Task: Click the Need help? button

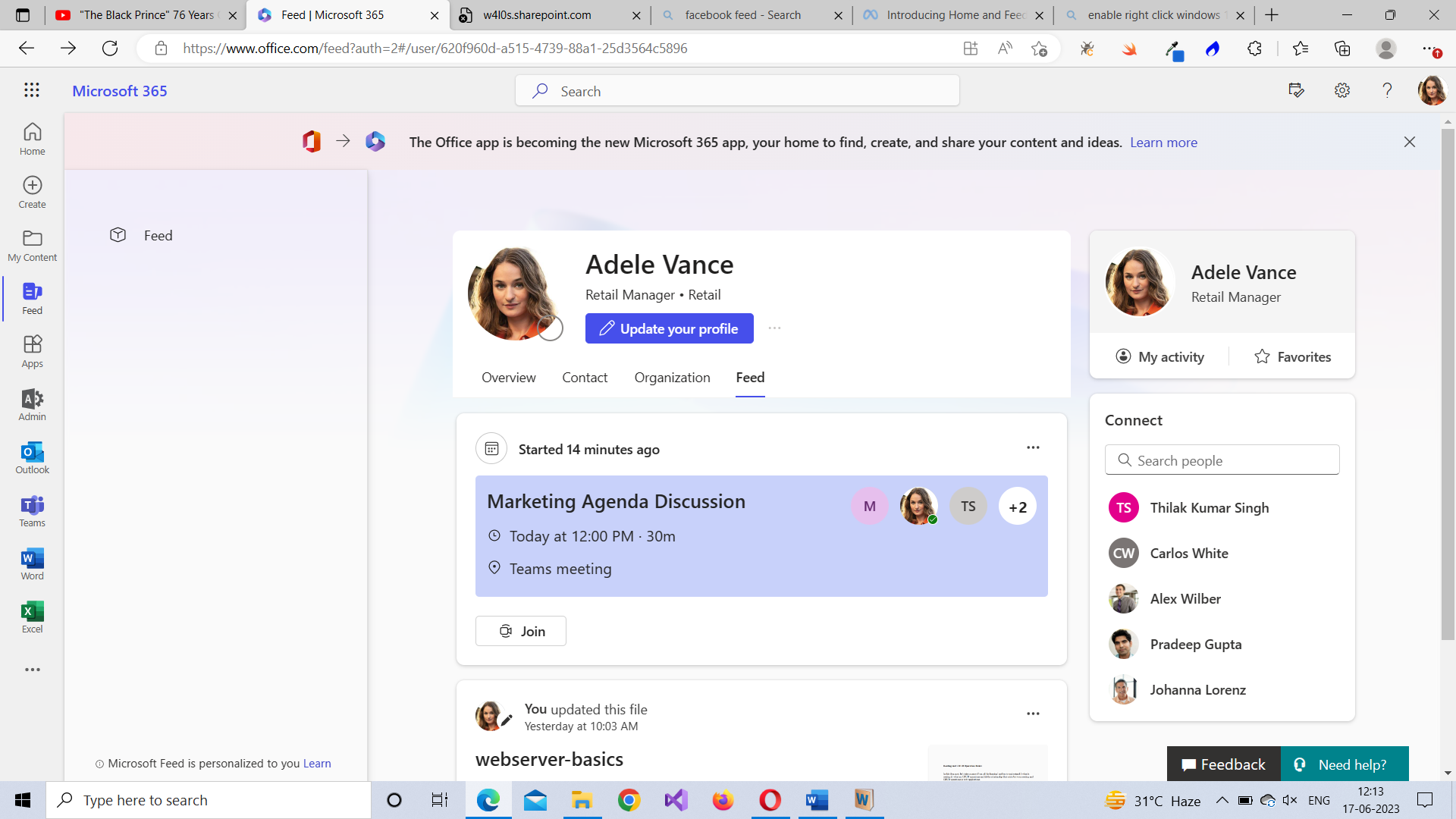Action: [1345, 764]
